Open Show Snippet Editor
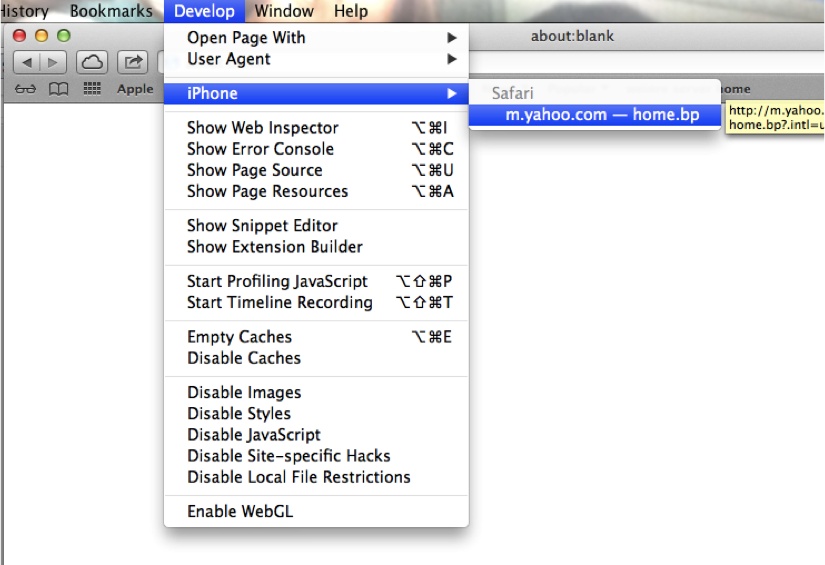 pyautogui.click(x=316, y=226)
